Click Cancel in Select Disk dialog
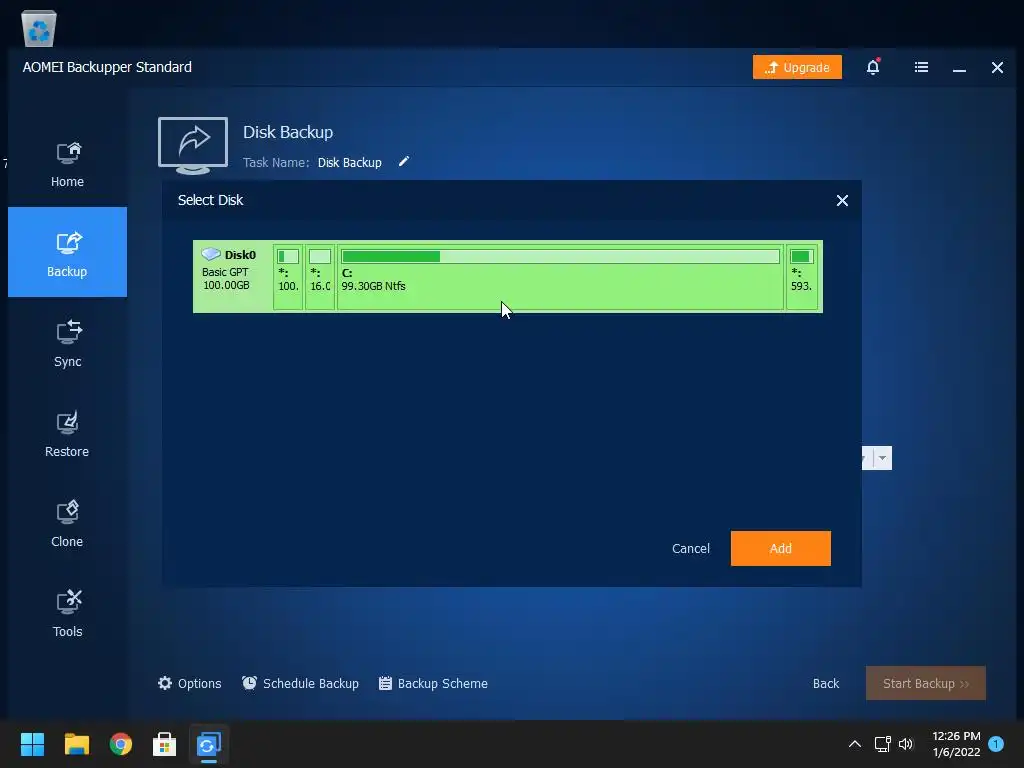1024x768 pixels. click(x=690, y=549)
